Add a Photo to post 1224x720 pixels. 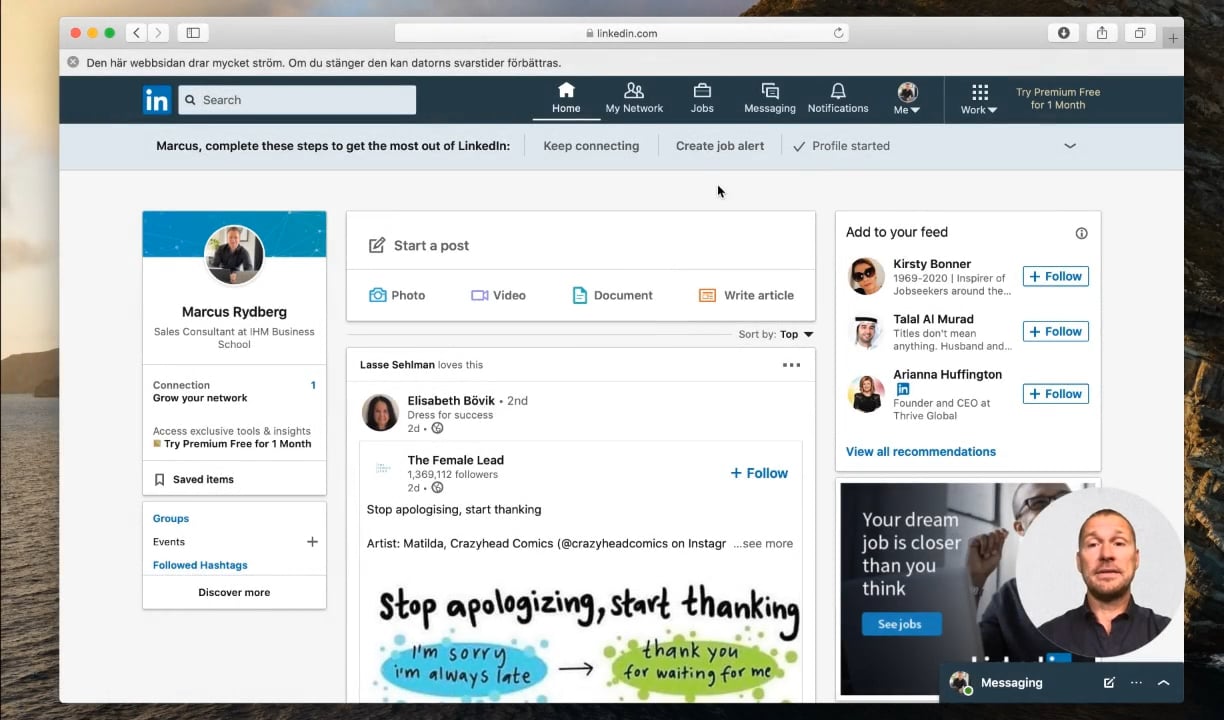(397, 295)
